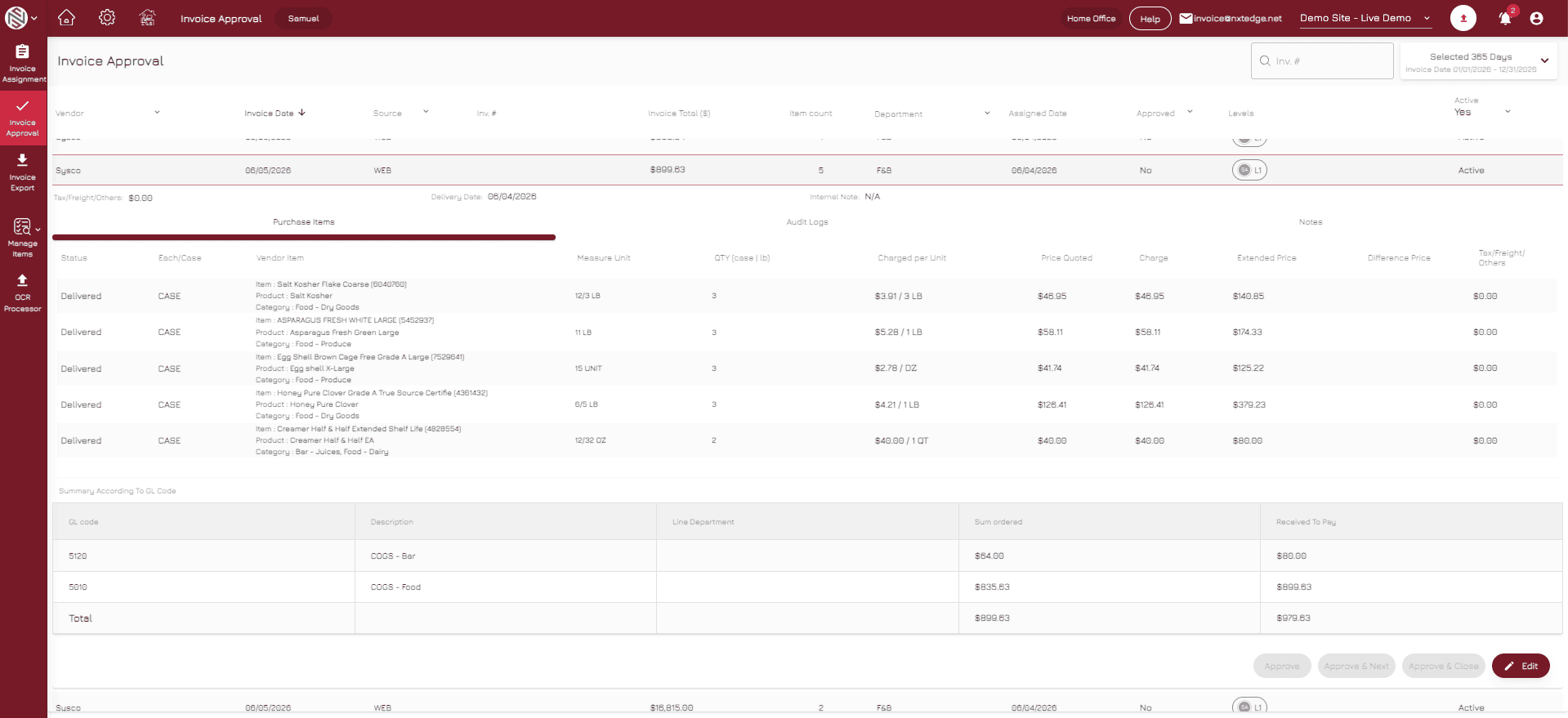The height and width of the screenshot is (718, 1568).
Task: Click the Inv. # search field
Action: (x=1322, y=61)
